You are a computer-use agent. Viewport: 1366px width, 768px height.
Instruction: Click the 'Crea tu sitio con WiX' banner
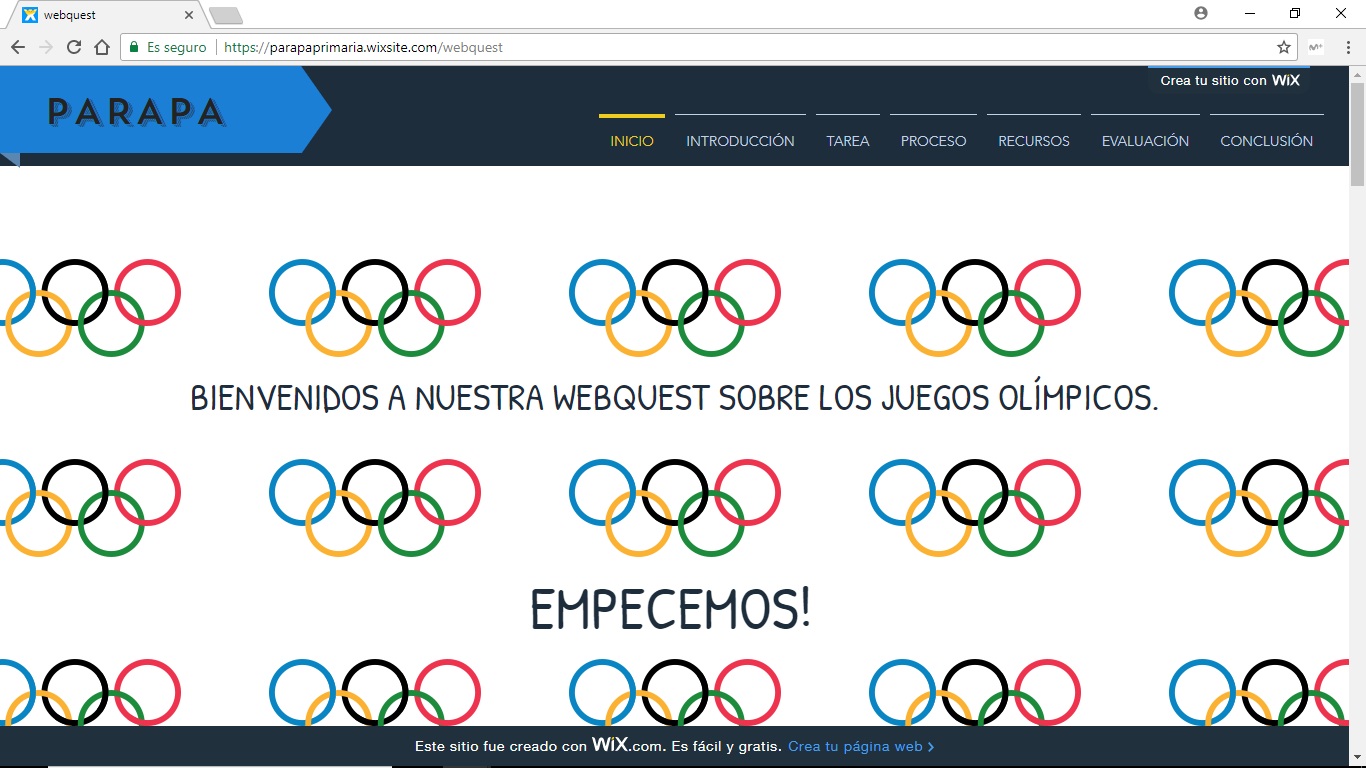(1230, 80)
